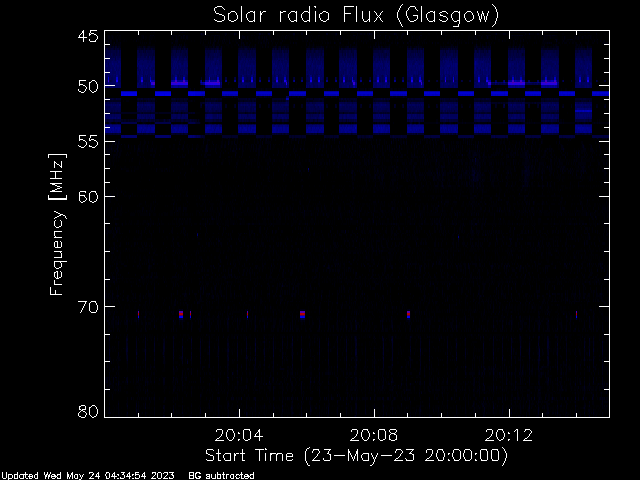640x480 pixels.
Task: Click the 20:08 time tick label
Action: tap(373, 435)
